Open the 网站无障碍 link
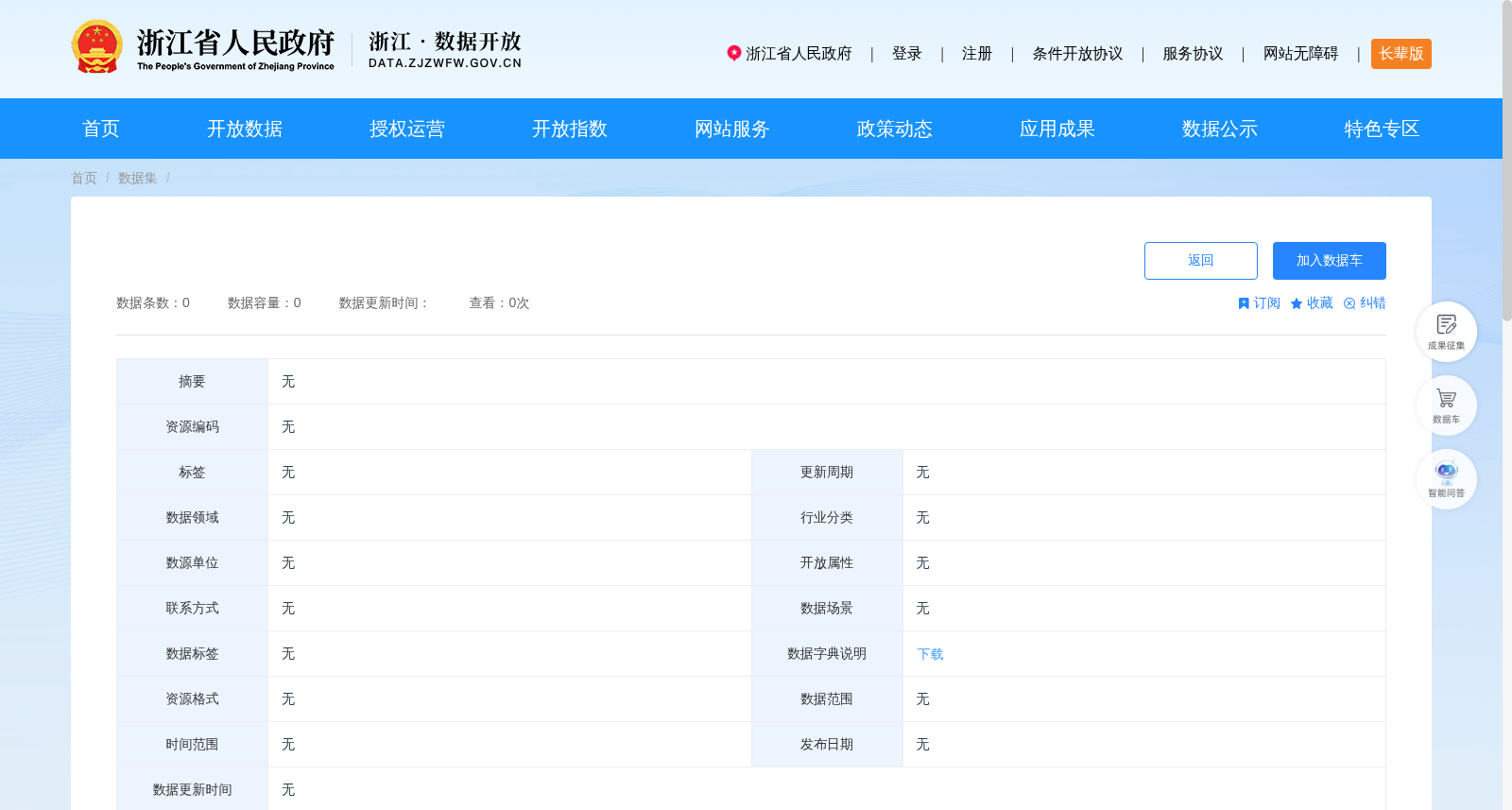Image resolution: width=1512 pixels, height=810 pixels. pyautogui.click(x=1301, y=54)
